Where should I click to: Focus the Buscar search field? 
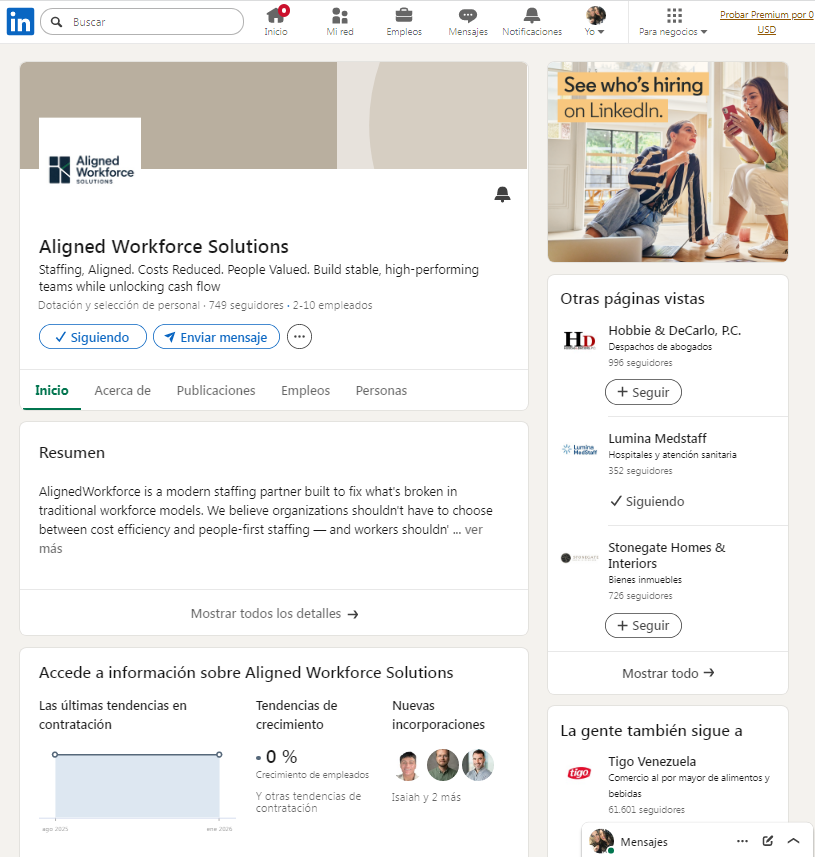click(142, 22)
